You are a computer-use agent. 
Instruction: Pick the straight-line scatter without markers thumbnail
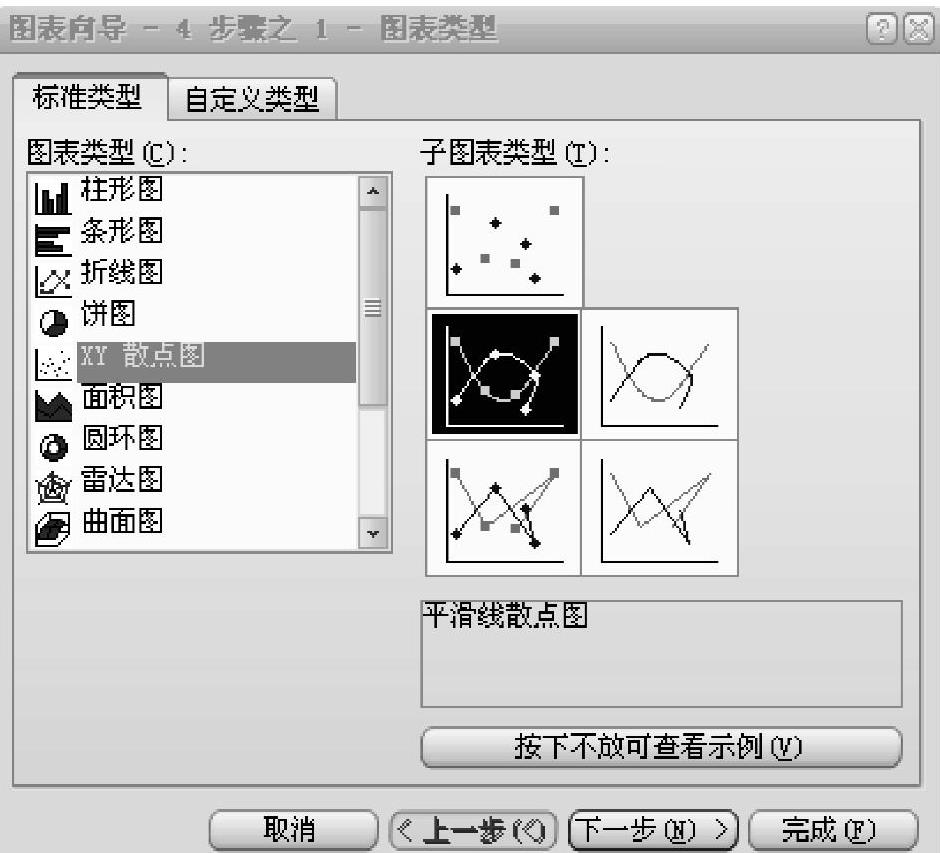tap(659, 508)
